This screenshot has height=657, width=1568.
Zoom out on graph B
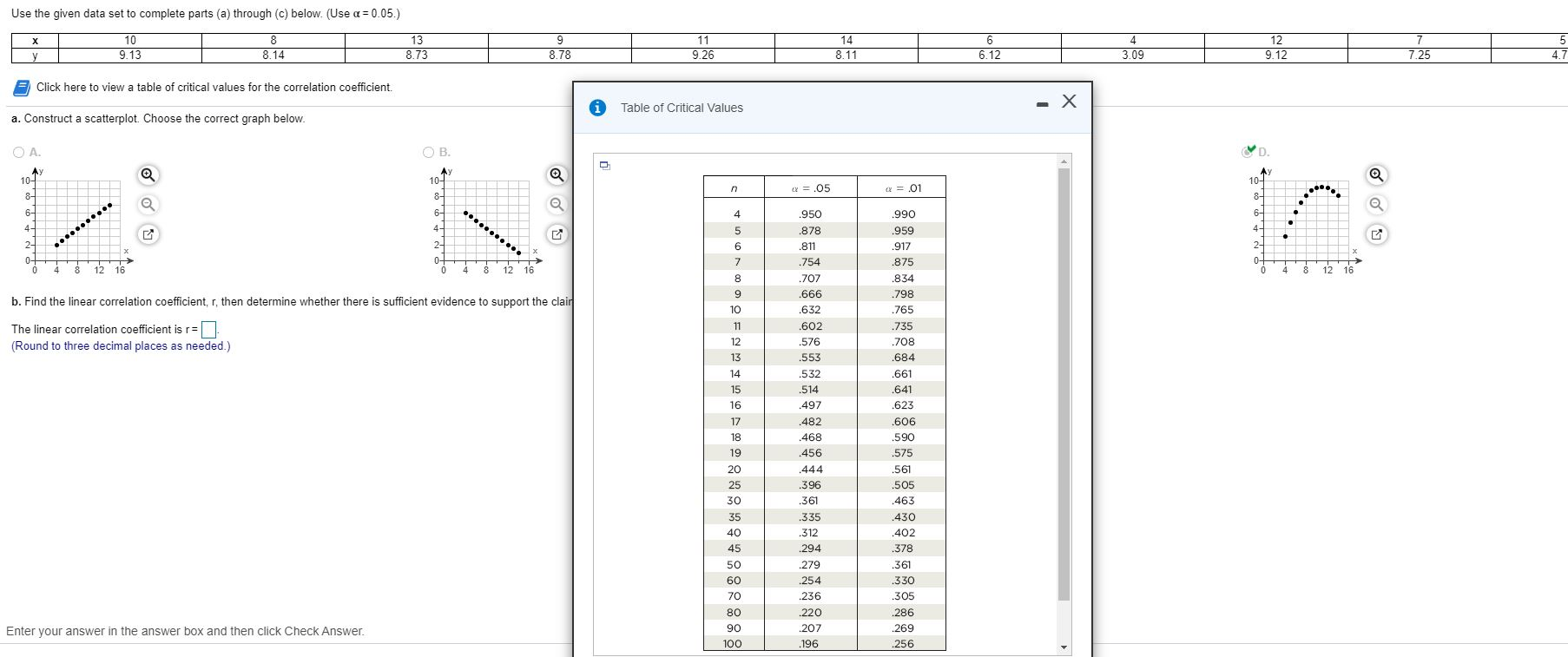point(557,205)
